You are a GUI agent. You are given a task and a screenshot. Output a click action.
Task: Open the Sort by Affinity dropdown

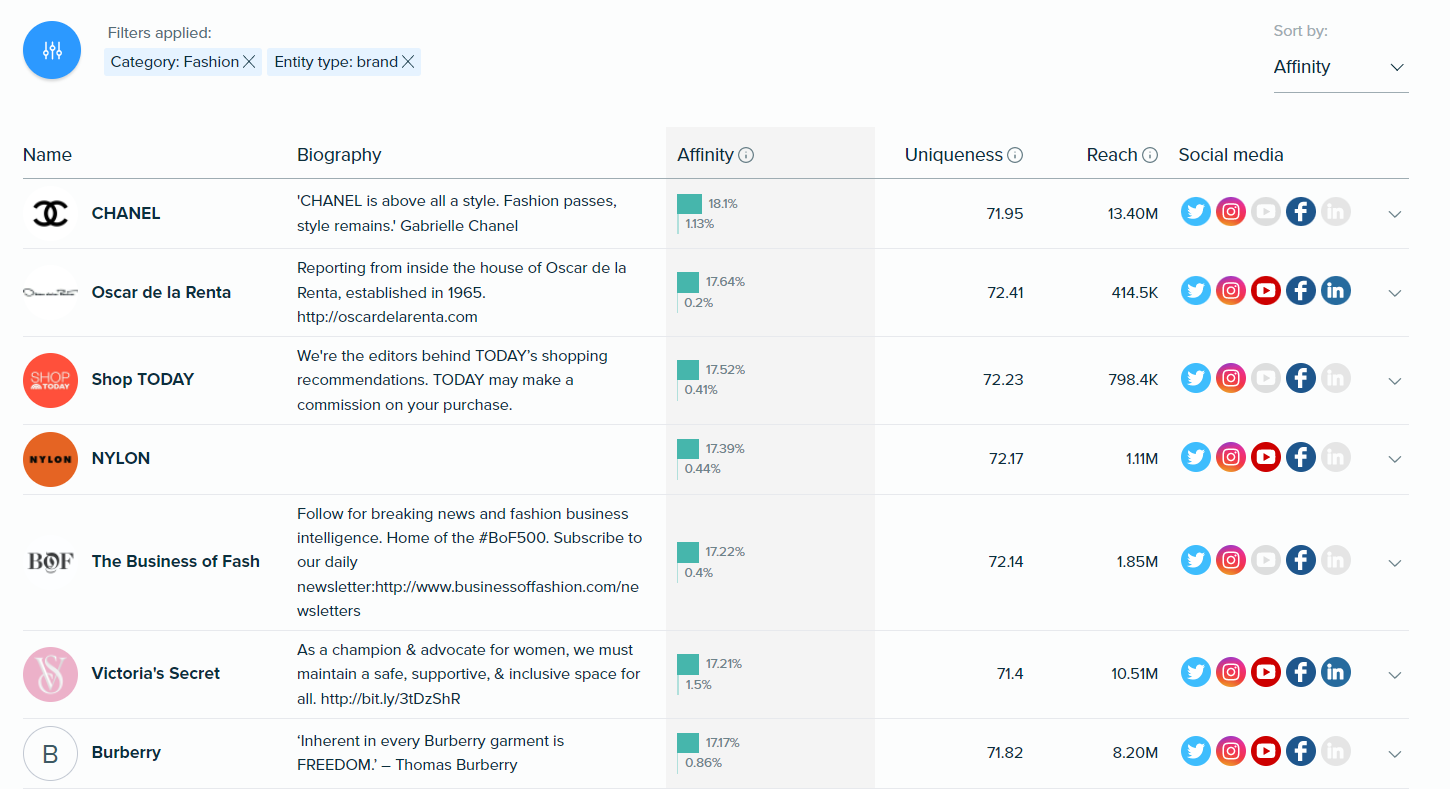point(1341,67)
